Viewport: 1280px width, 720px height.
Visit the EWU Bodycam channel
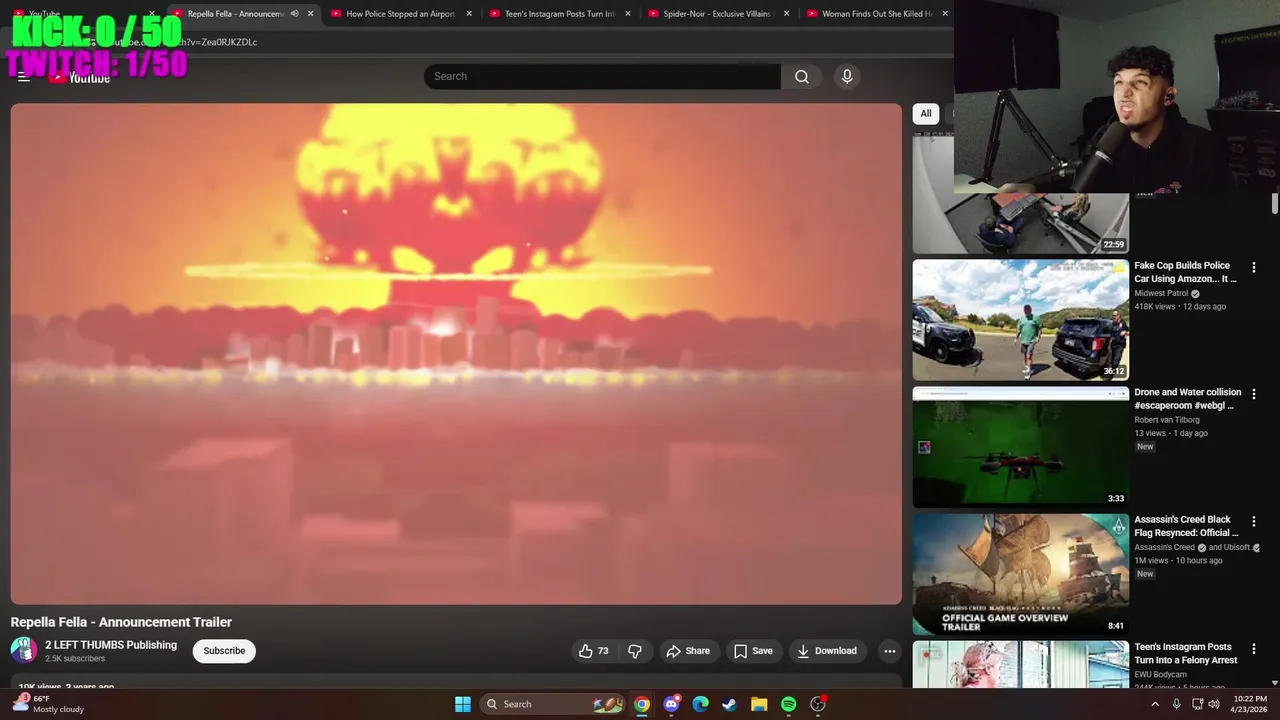click(1160, 675)
